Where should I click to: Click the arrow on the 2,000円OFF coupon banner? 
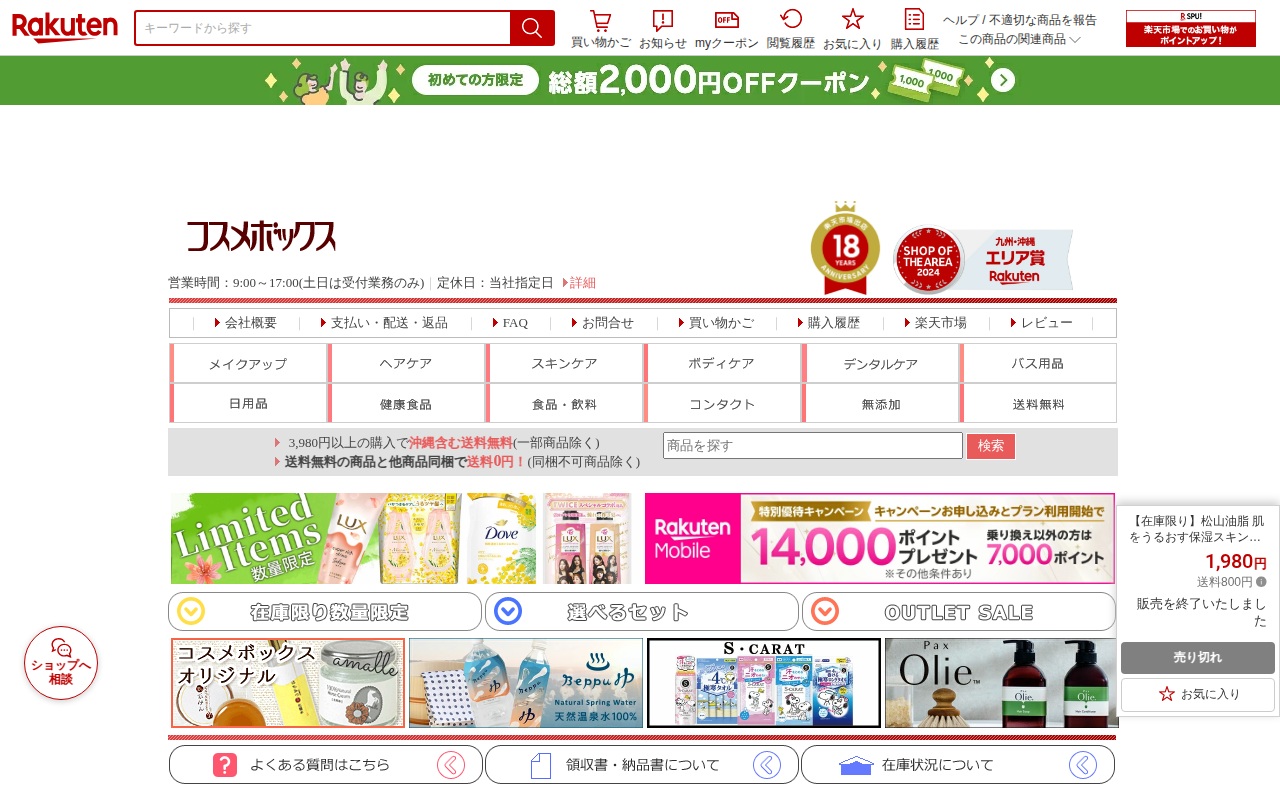point(1003,80)
